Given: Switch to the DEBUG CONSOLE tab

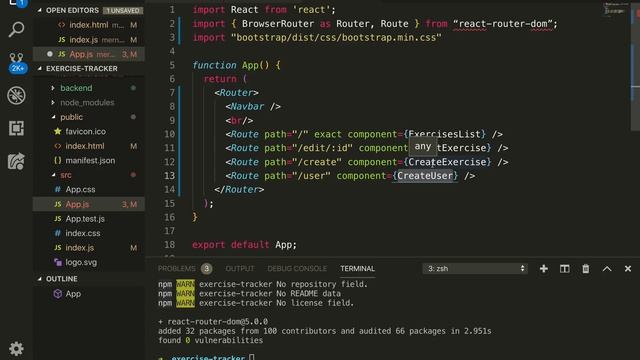Looking at the screenshot, I should [297, 269].
